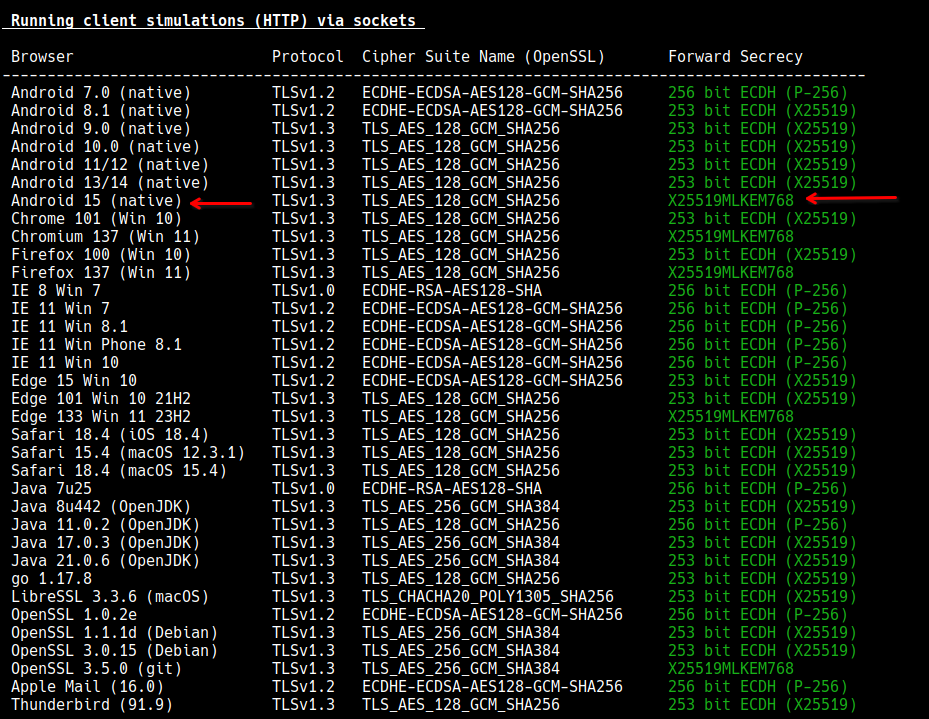Select X25519MLKEM768 in OpenSSL 3.5.0 row
The image size is (929, 719).
[x=731, y=669]
